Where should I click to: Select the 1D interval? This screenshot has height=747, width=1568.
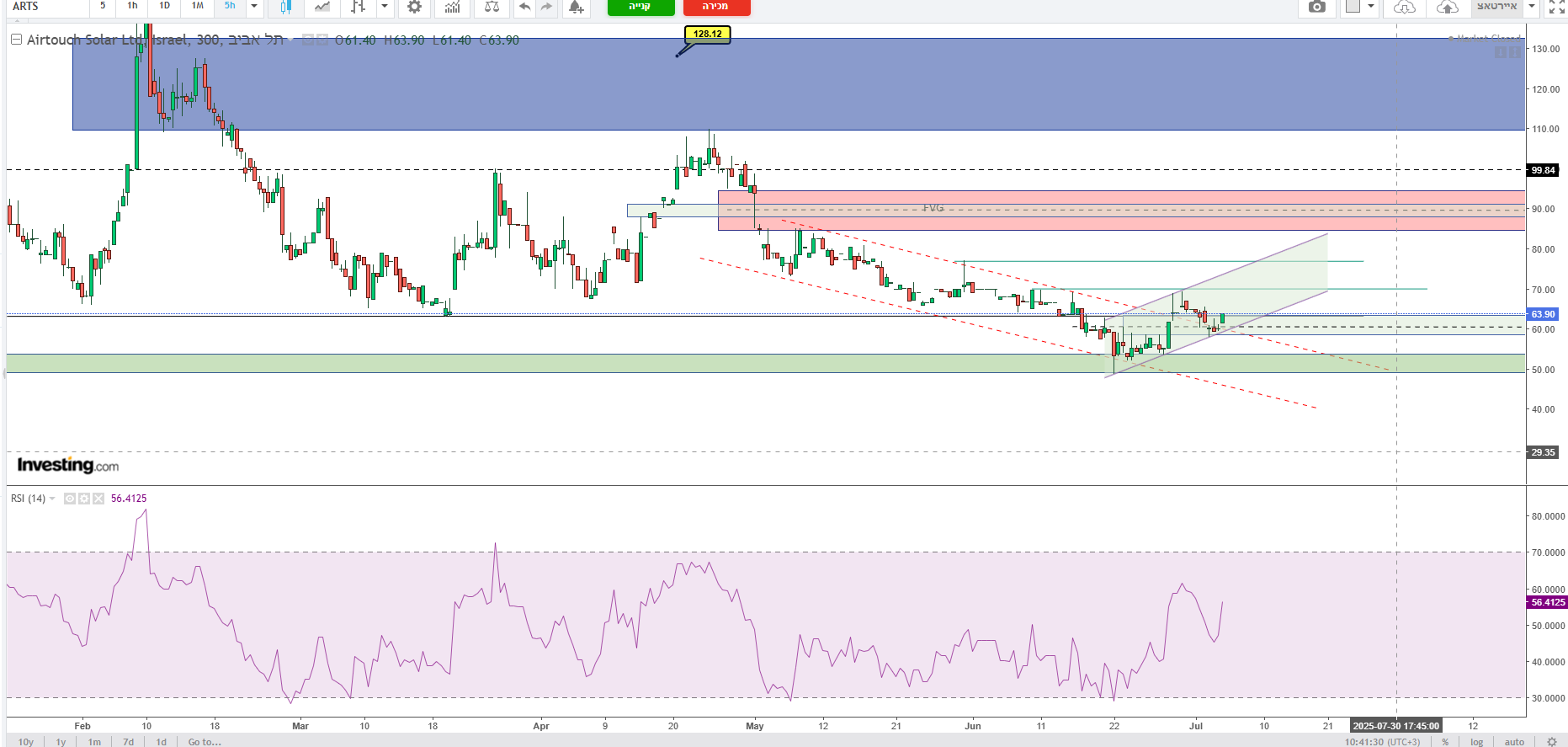[165, 6]
